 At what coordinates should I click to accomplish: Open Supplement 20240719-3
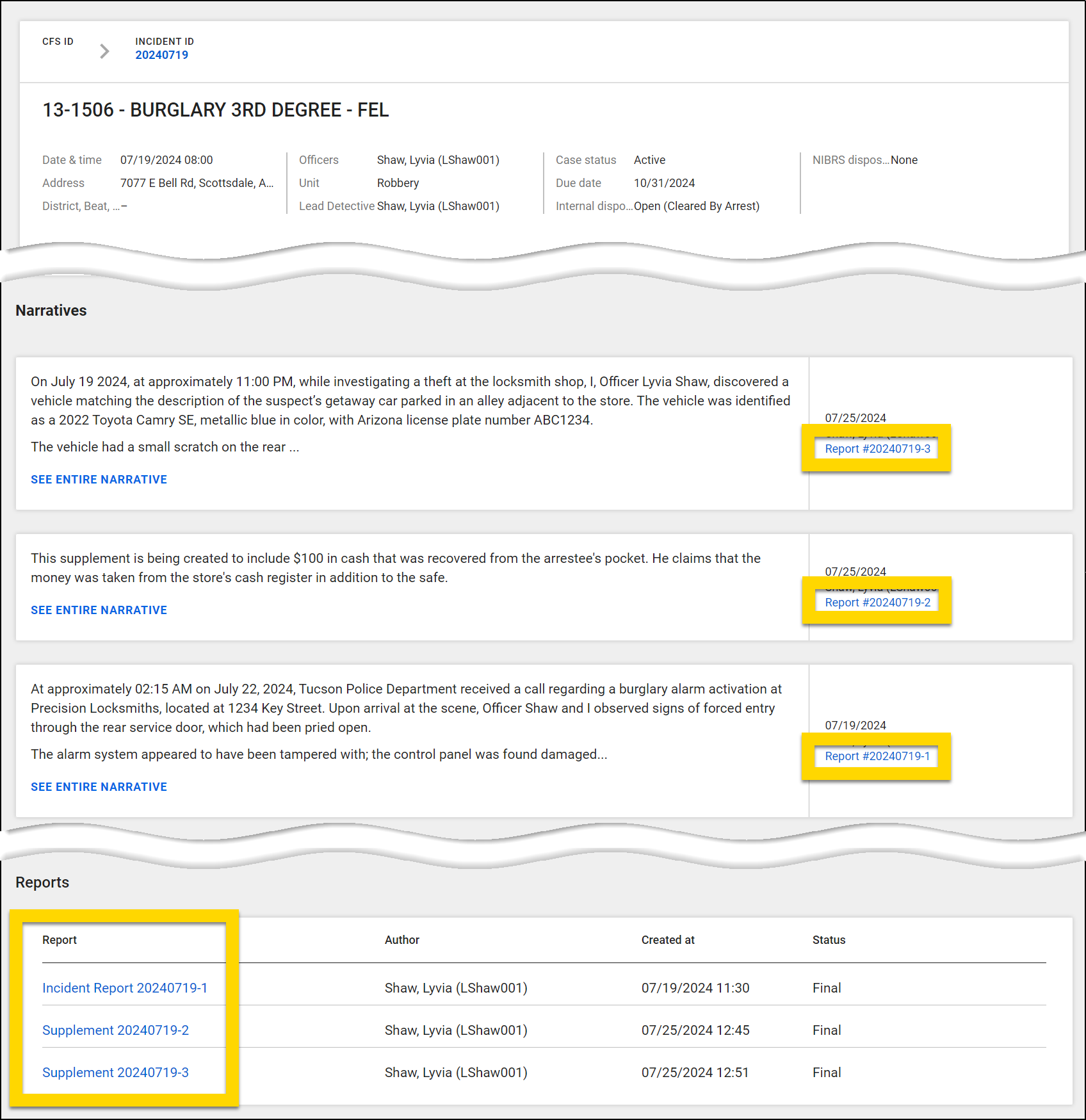point(115,1072)
